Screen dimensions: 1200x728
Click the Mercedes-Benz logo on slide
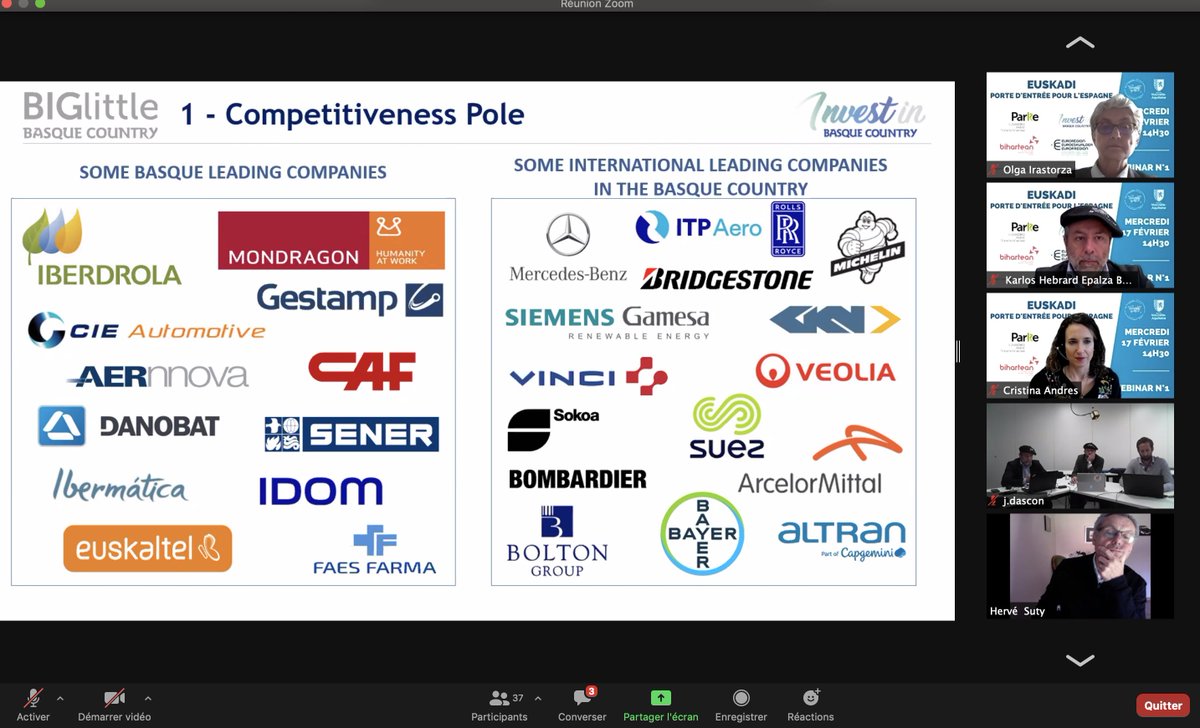point(568,248)
